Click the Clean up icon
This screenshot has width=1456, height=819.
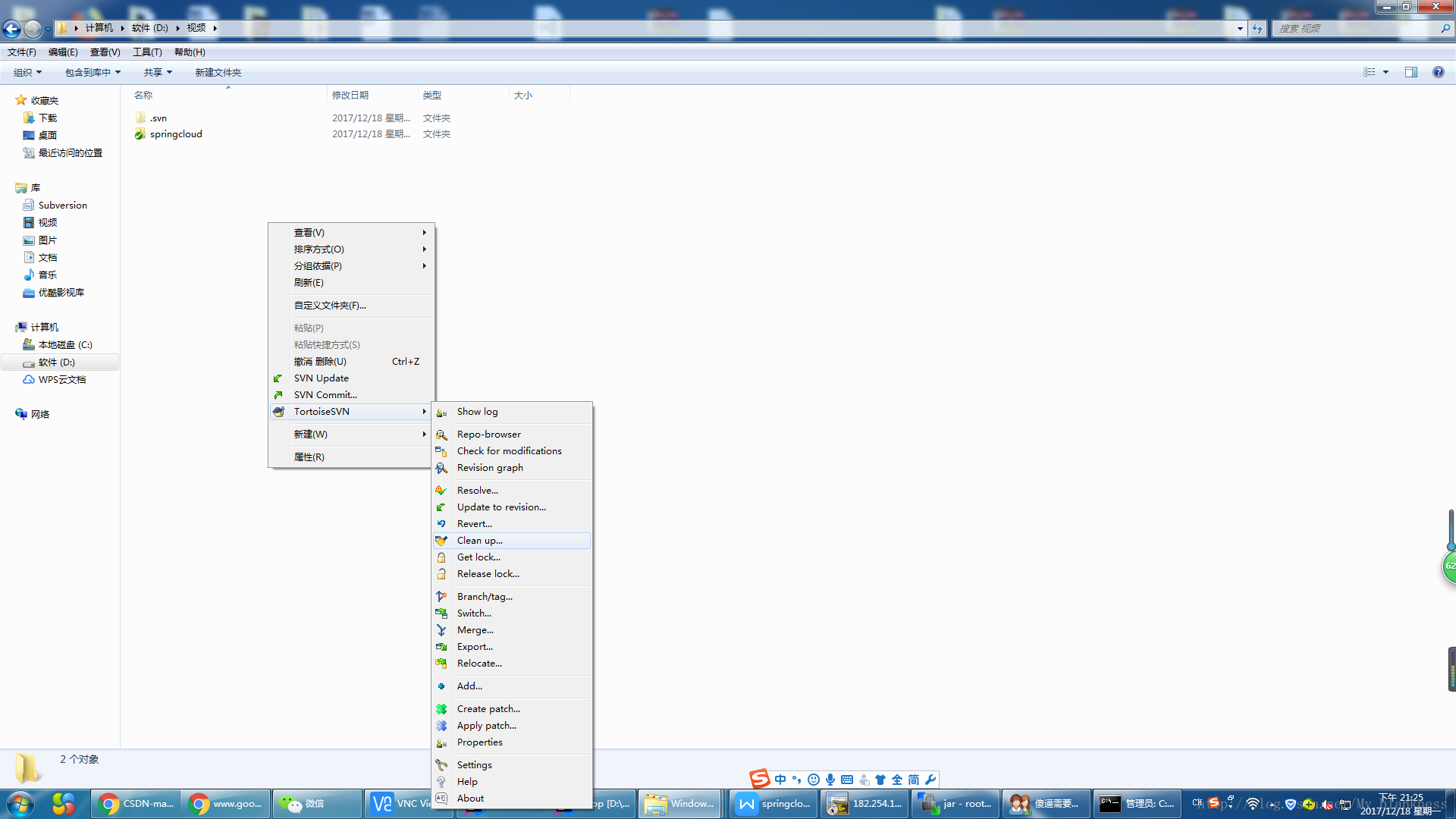point(441,541)
